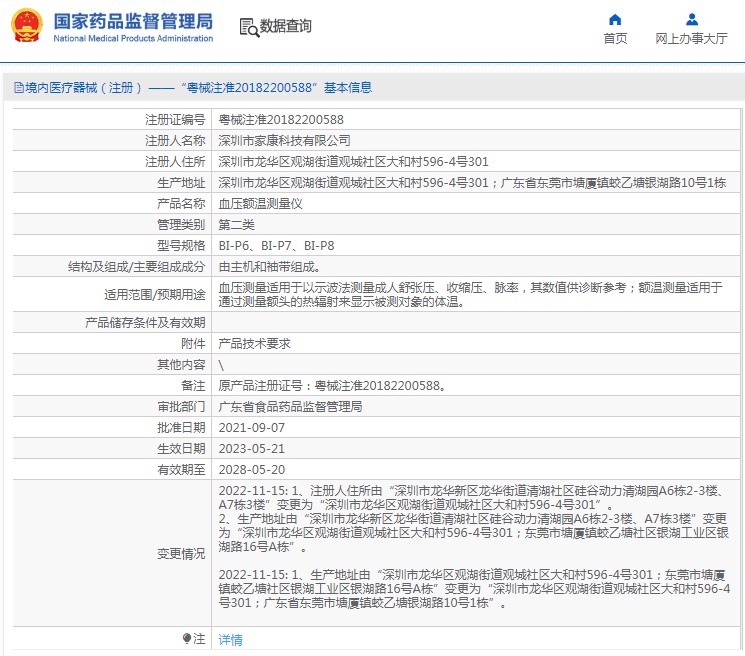Open the 详情 link at bottom

230,639
